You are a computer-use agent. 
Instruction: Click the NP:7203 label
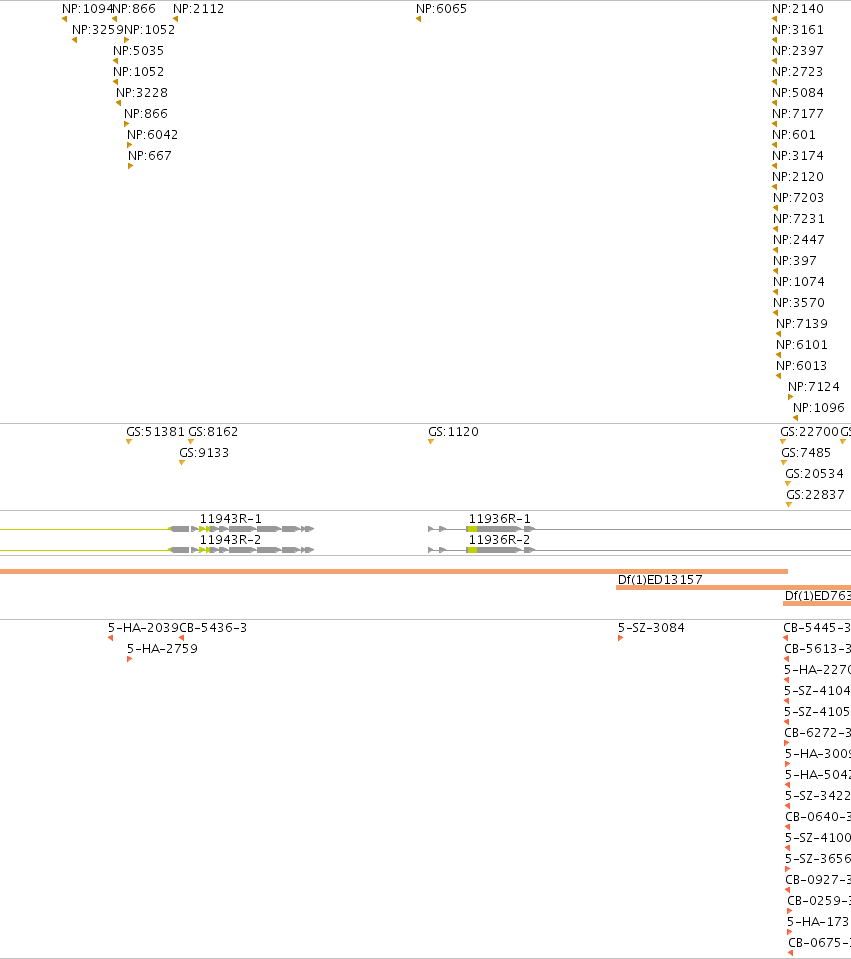tap(799, 197)
